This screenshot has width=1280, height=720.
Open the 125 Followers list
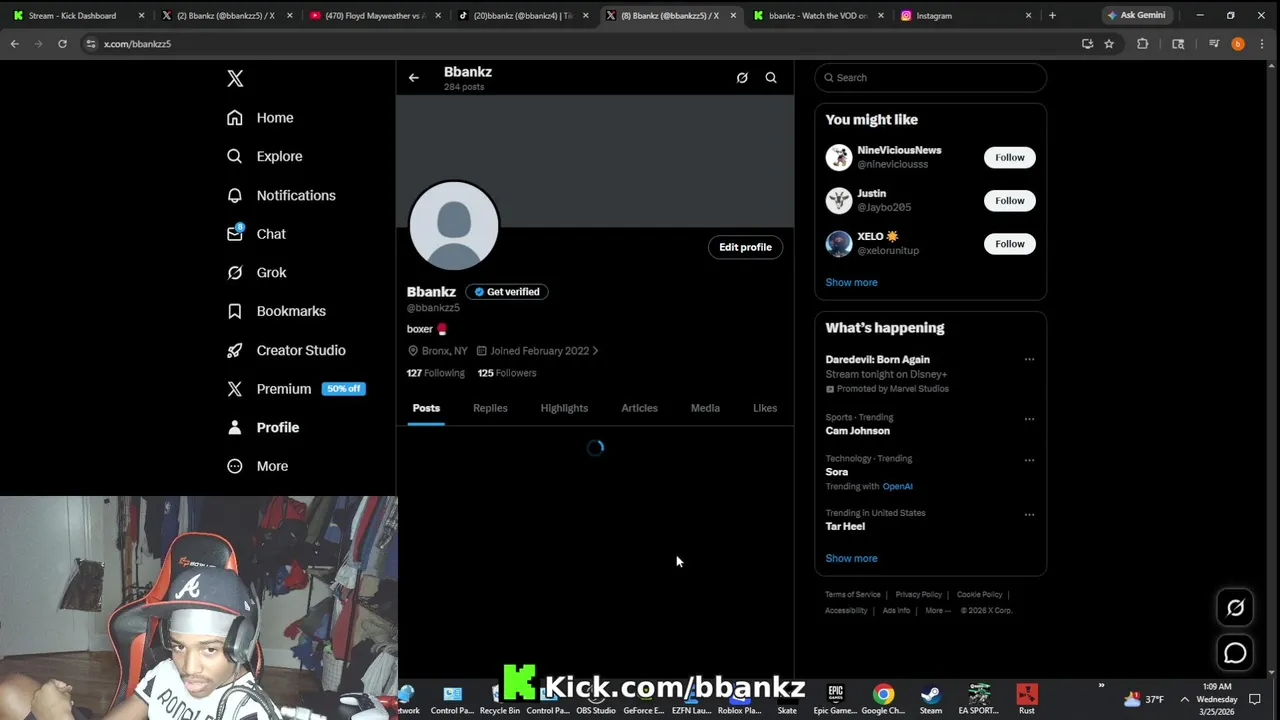(507, 373)
